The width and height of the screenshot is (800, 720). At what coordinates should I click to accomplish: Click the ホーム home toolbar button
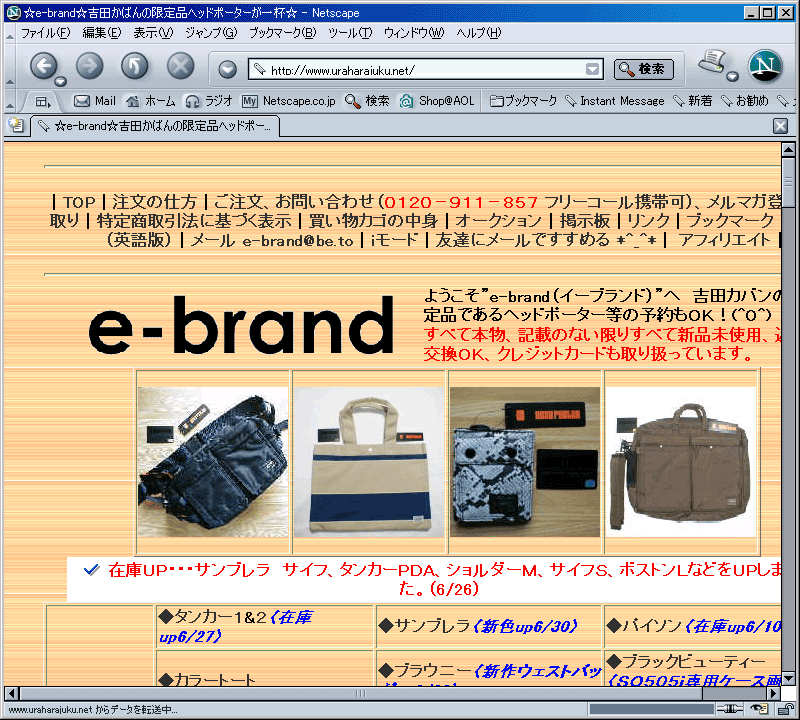(x=151, y=101)
